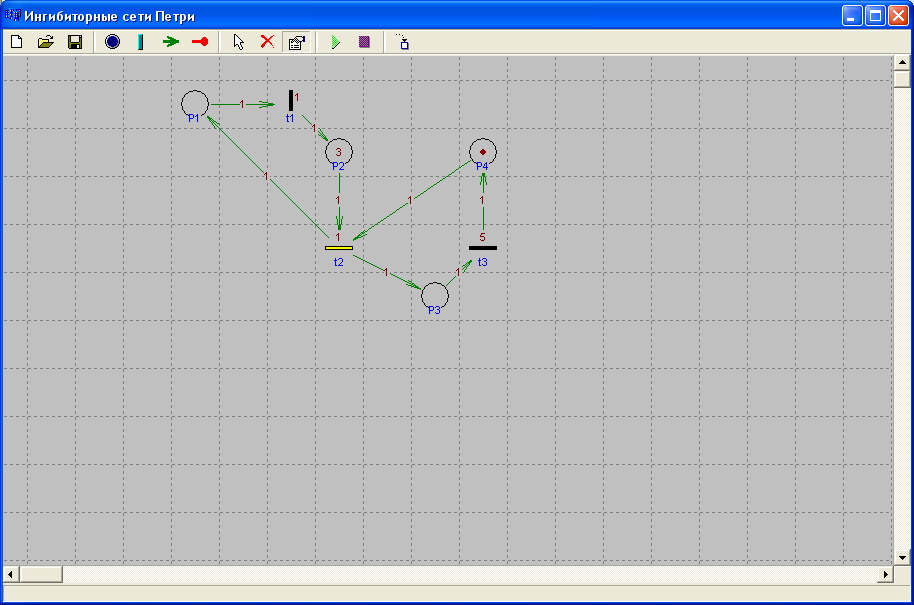Click the last toolbar icon with dotted box
Viewport: 914px width, 605px height.
pyautogui.click(x=403, y=42)
